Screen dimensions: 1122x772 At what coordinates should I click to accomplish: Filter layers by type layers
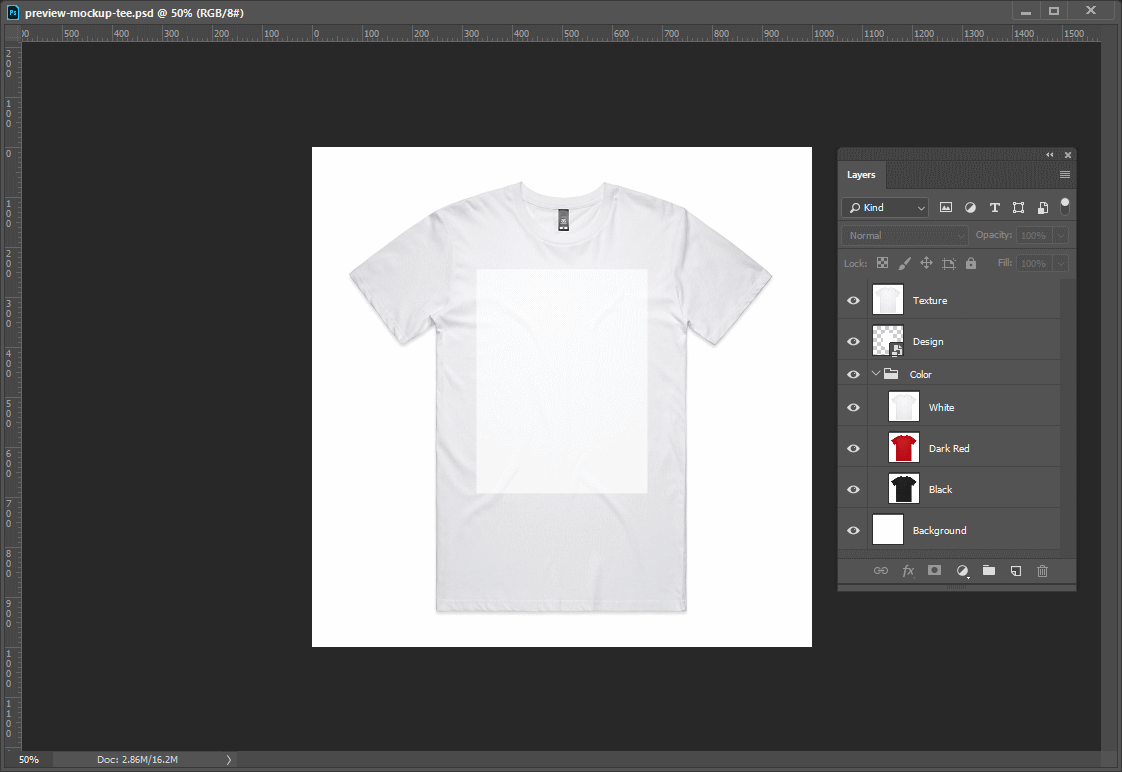pyautogui.click(x=994, y=207)
